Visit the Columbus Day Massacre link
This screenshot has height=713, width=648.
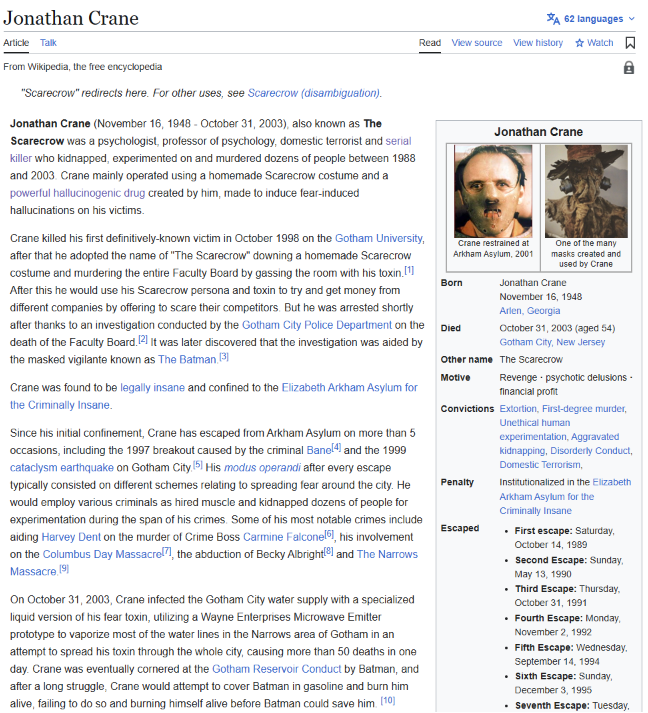click(x=102, y=554)
